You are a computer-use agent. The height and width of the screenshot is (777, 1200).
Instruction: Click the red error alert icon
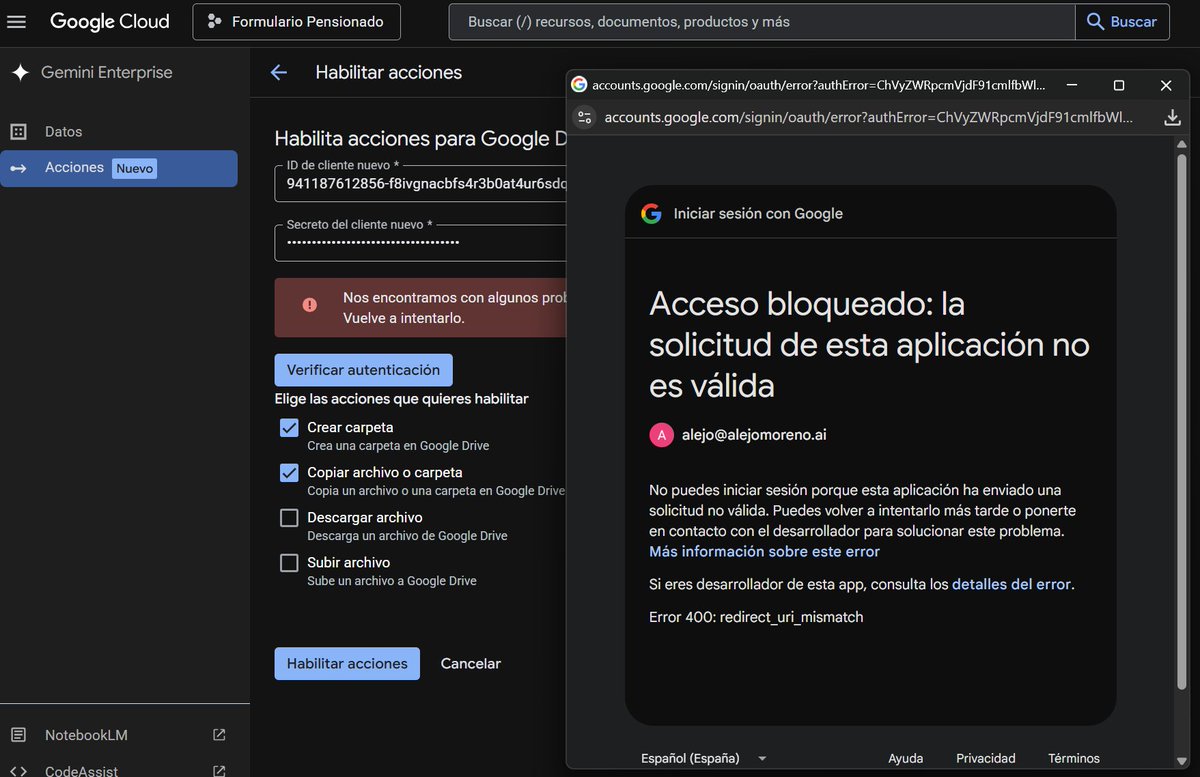pos(310,305)
